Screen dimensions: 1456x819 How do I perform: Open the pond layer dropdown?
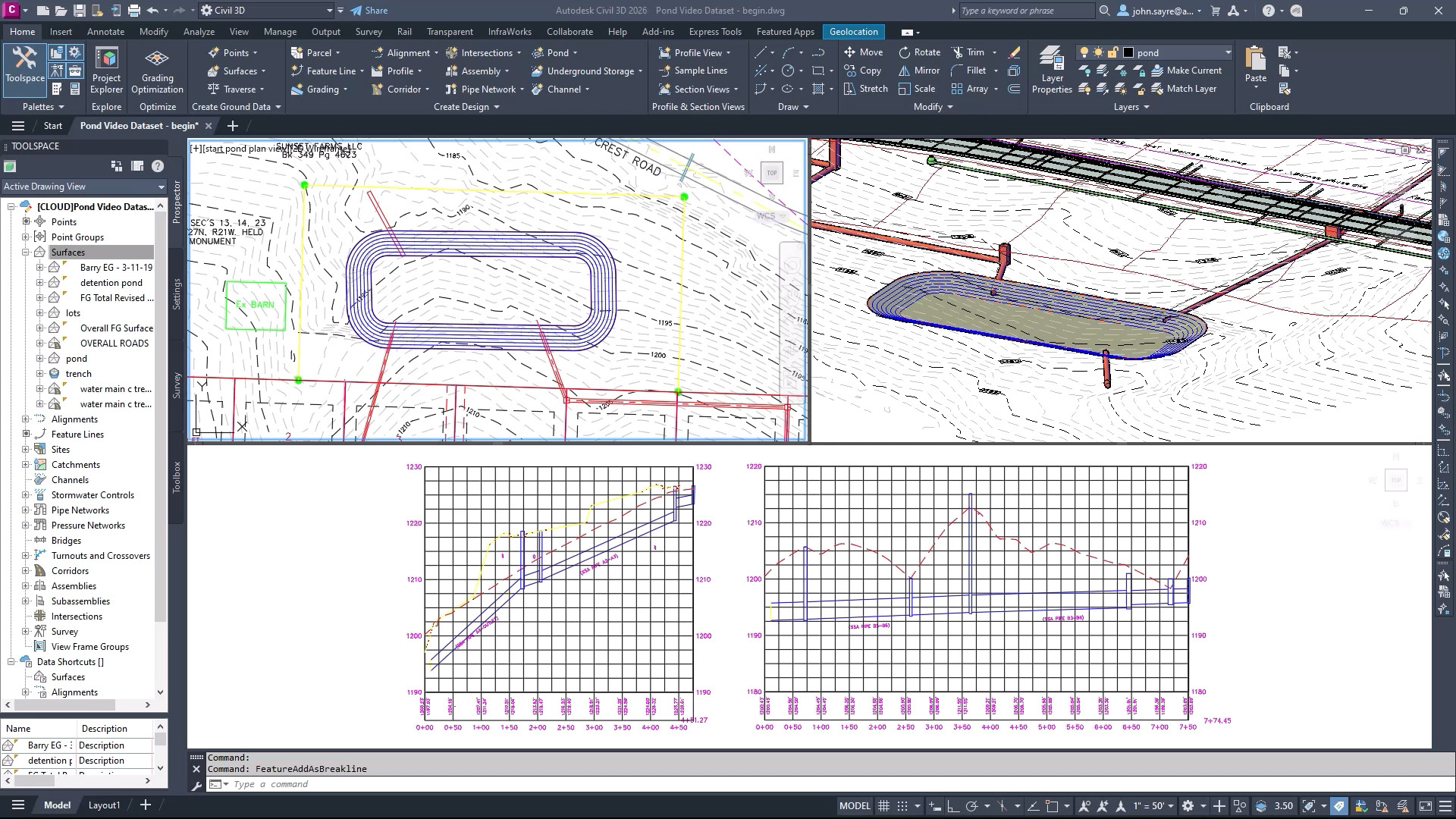coord(1228,52)
